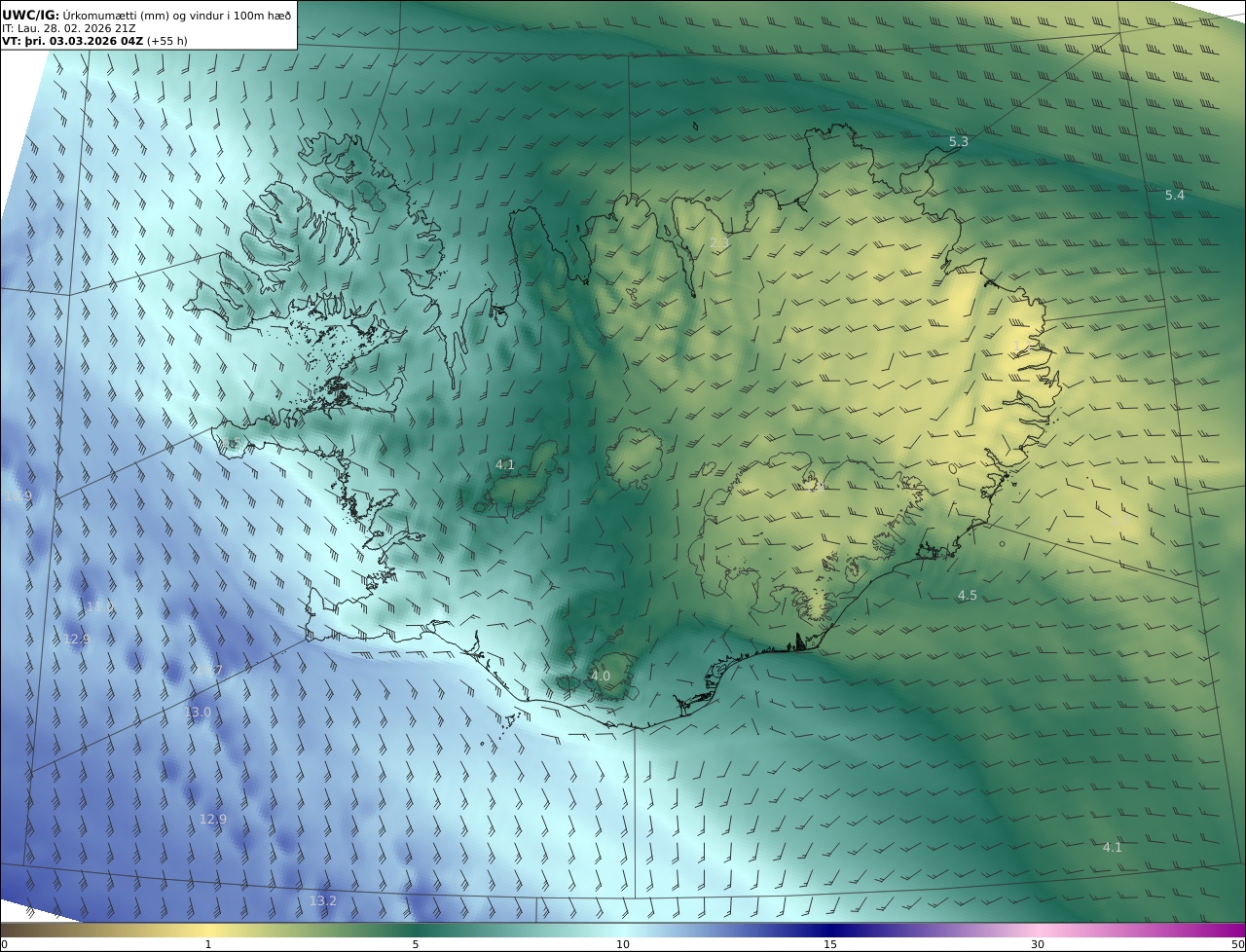Screen dimensions: 1246x952
Task: Click the VT: þri. 03.03.2026 04Z (+55 h) line
Action: (x=94, y=41)
